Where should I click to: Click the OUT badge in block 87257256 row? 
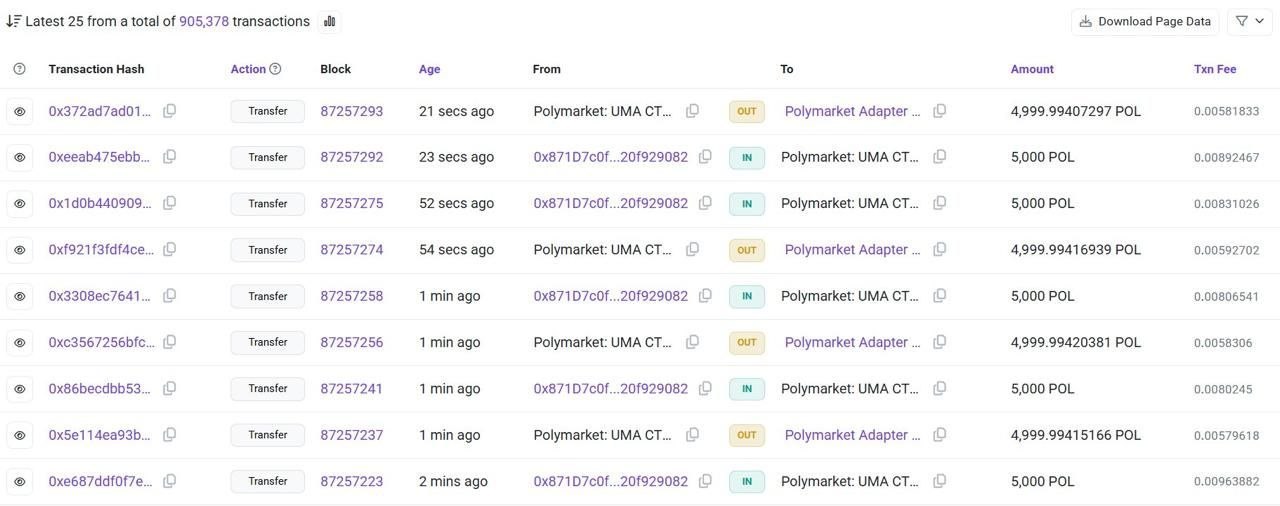tap(746, 342)
